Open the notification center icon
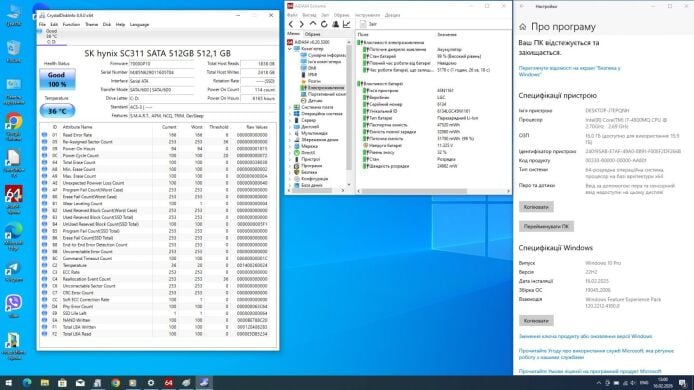694x390 pixels. pyautogui.click(x=682, y=383)
